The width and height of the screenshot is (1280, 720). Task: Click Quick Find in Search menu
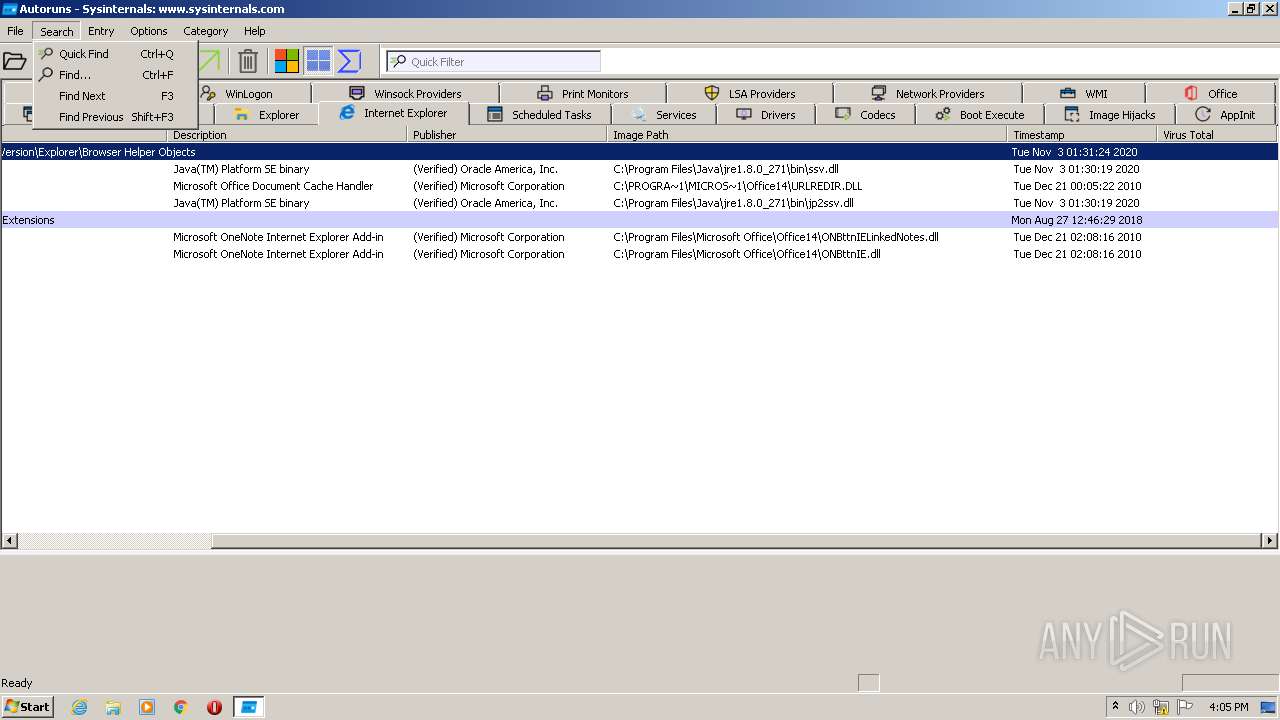pos(116,54)
